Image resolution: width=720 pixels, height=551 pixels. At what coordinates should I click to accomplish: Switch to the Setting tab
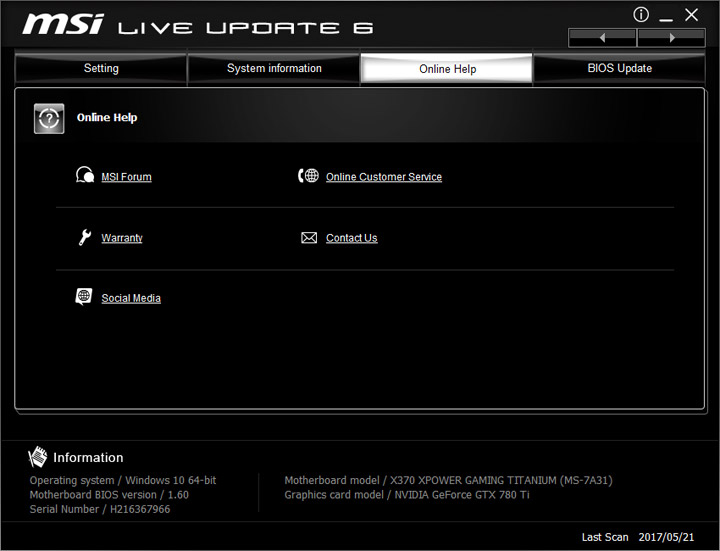101,68
